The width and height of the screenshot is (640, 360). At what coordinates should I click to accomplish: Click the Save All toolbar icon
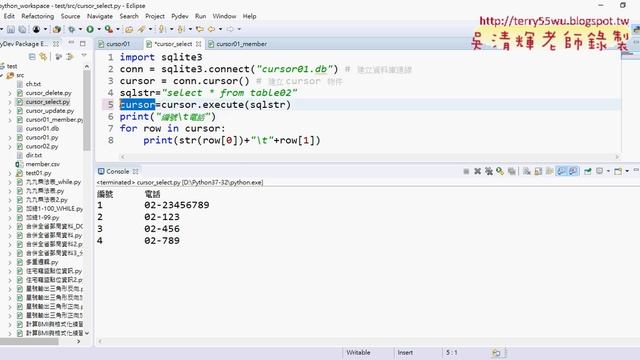22,29
